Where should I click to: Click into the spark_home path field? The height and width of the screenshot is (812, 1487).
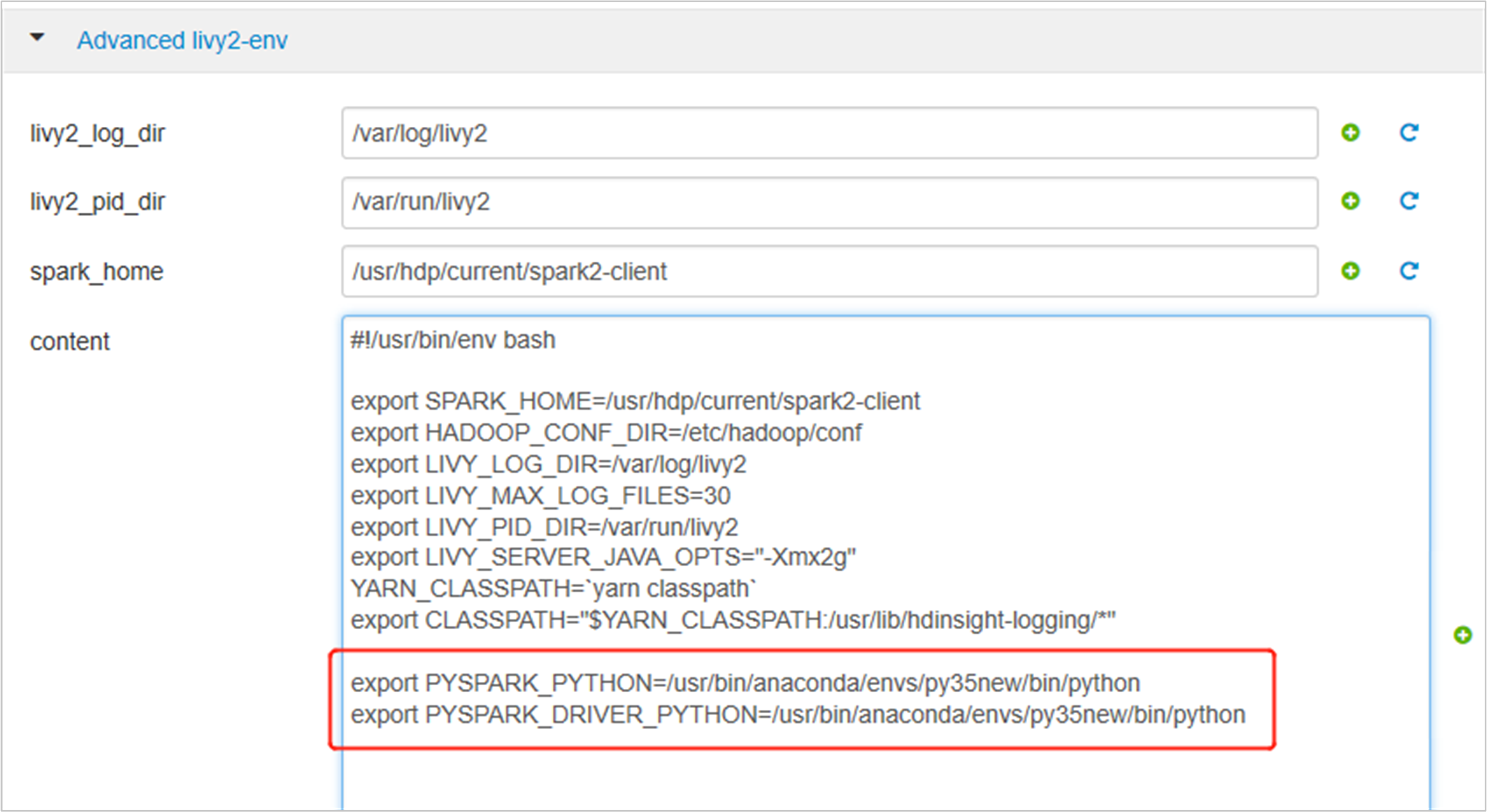point(830,271)
